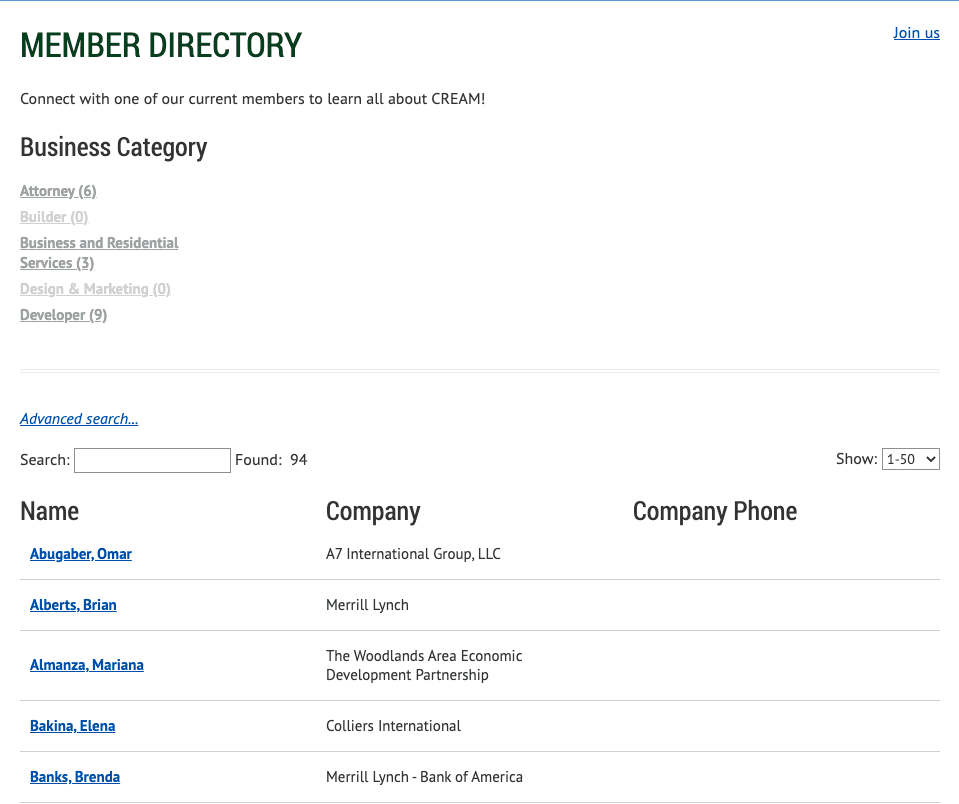Select The Woodlands Area Economic Development cell

(424, 665)
